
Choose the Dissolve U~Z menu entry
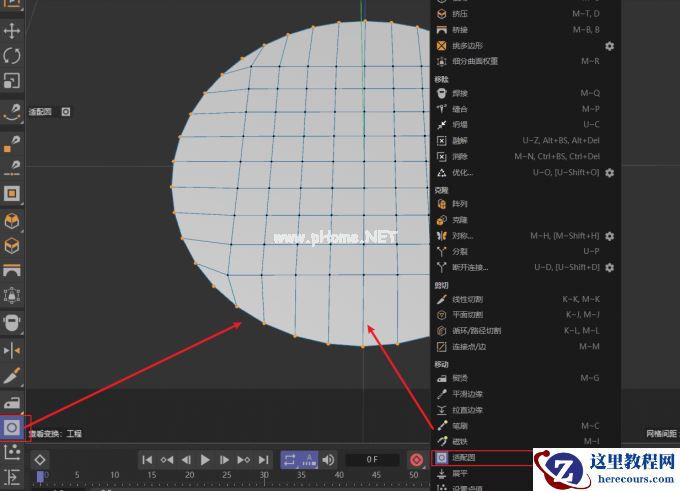click(x=525, y=141)
